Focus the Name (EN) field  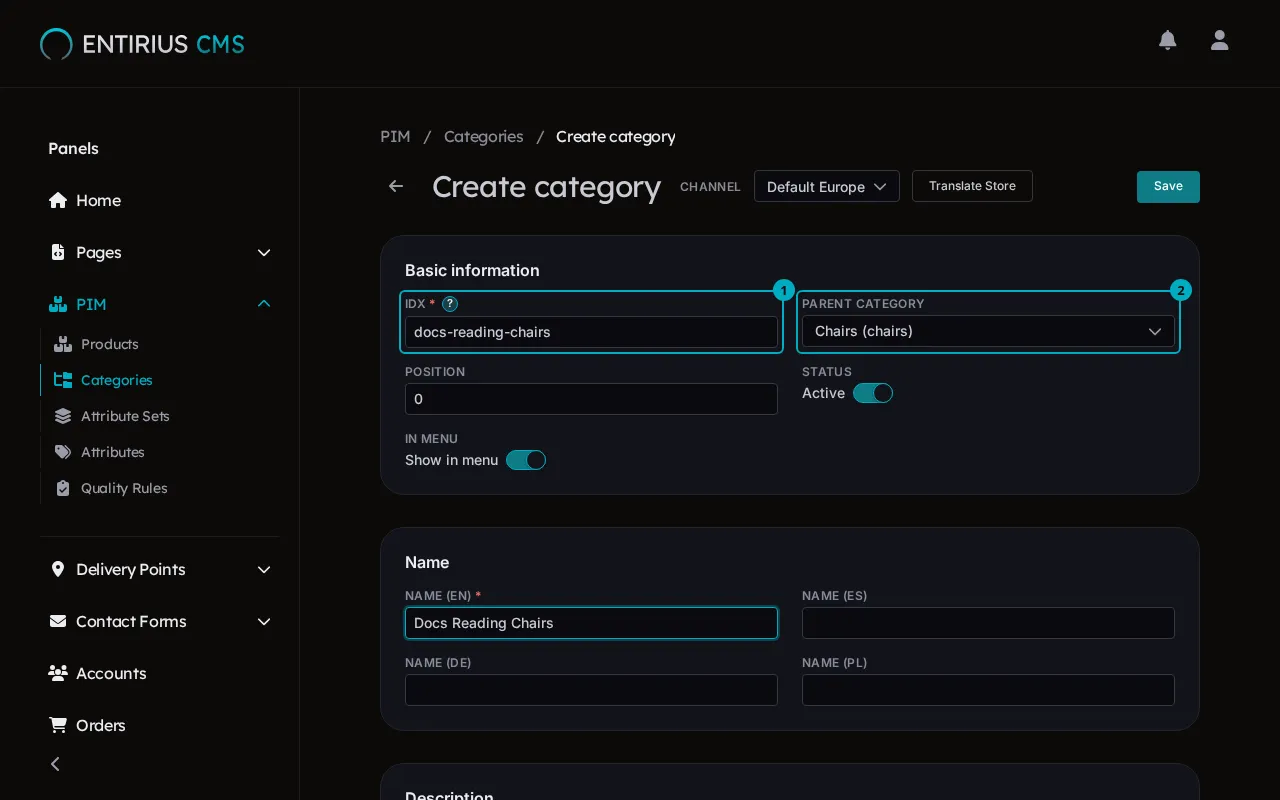(591, 623)
